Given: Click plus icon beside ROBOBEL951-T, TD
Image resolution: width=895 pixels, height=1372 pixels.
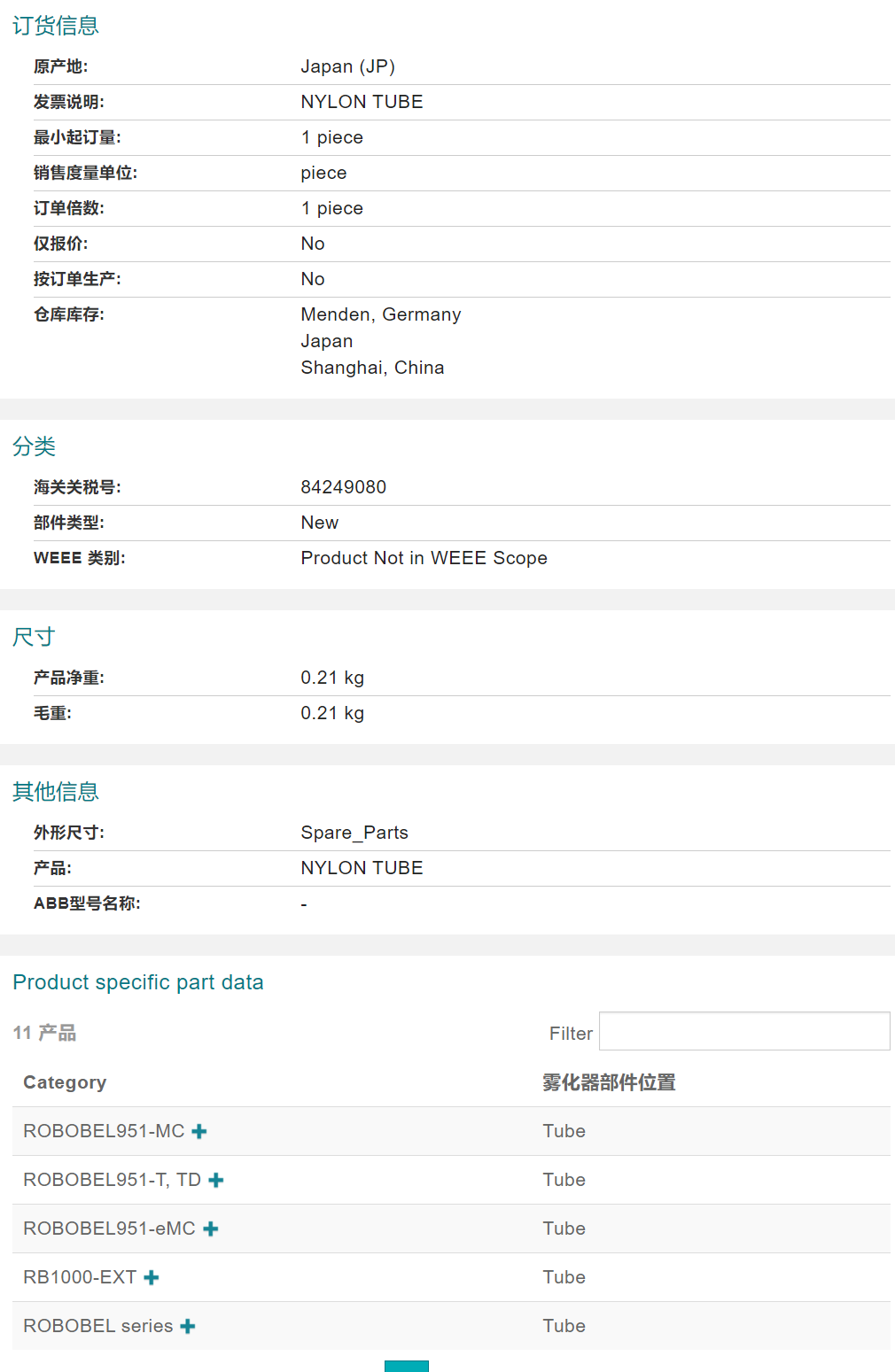Looking at the screenshot, I should [216, 1180].
